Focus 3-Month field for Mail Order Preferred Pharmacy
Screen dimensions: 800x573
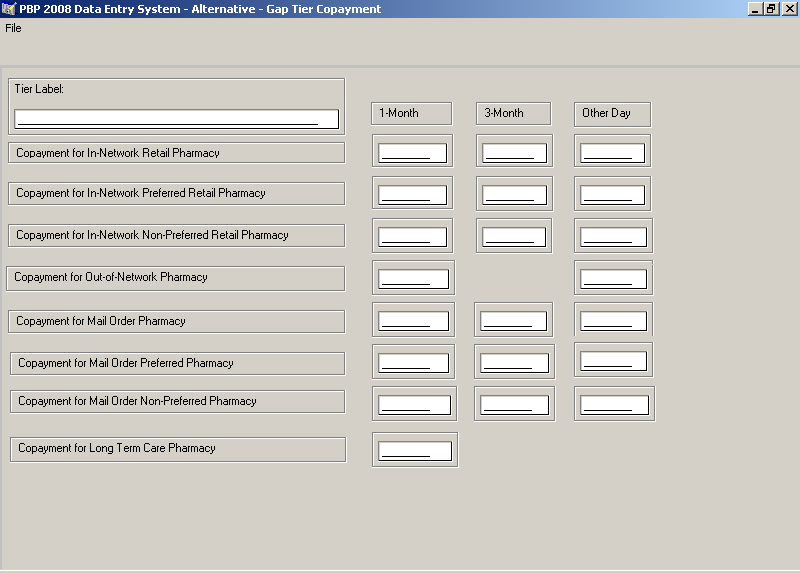click(x=514, y=363)
